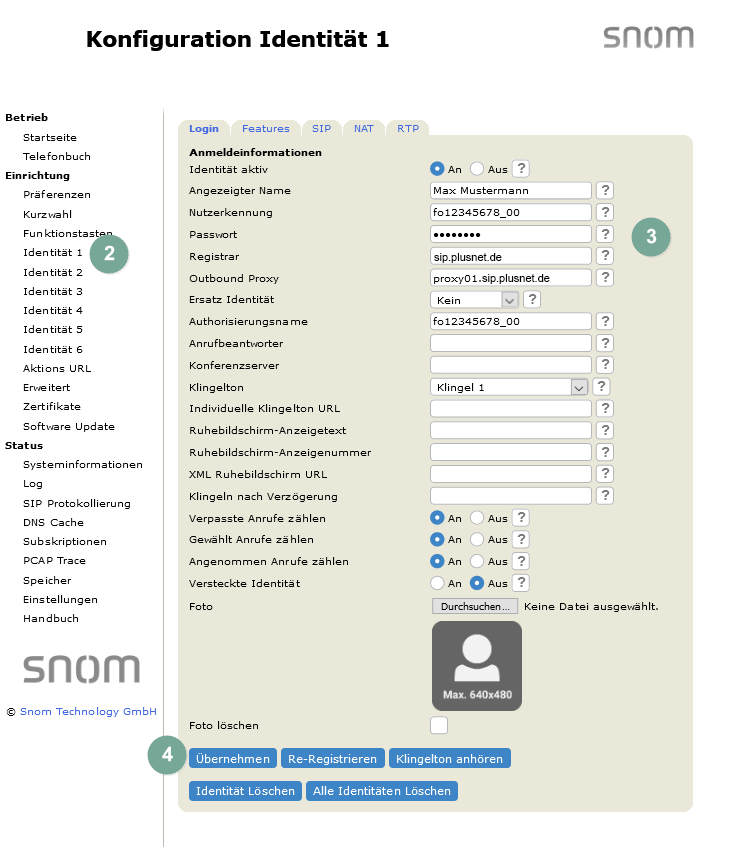Open help for Angenommen Anrufe zählen
This screenshot has width=738, height=847.
tap(521, 561)
